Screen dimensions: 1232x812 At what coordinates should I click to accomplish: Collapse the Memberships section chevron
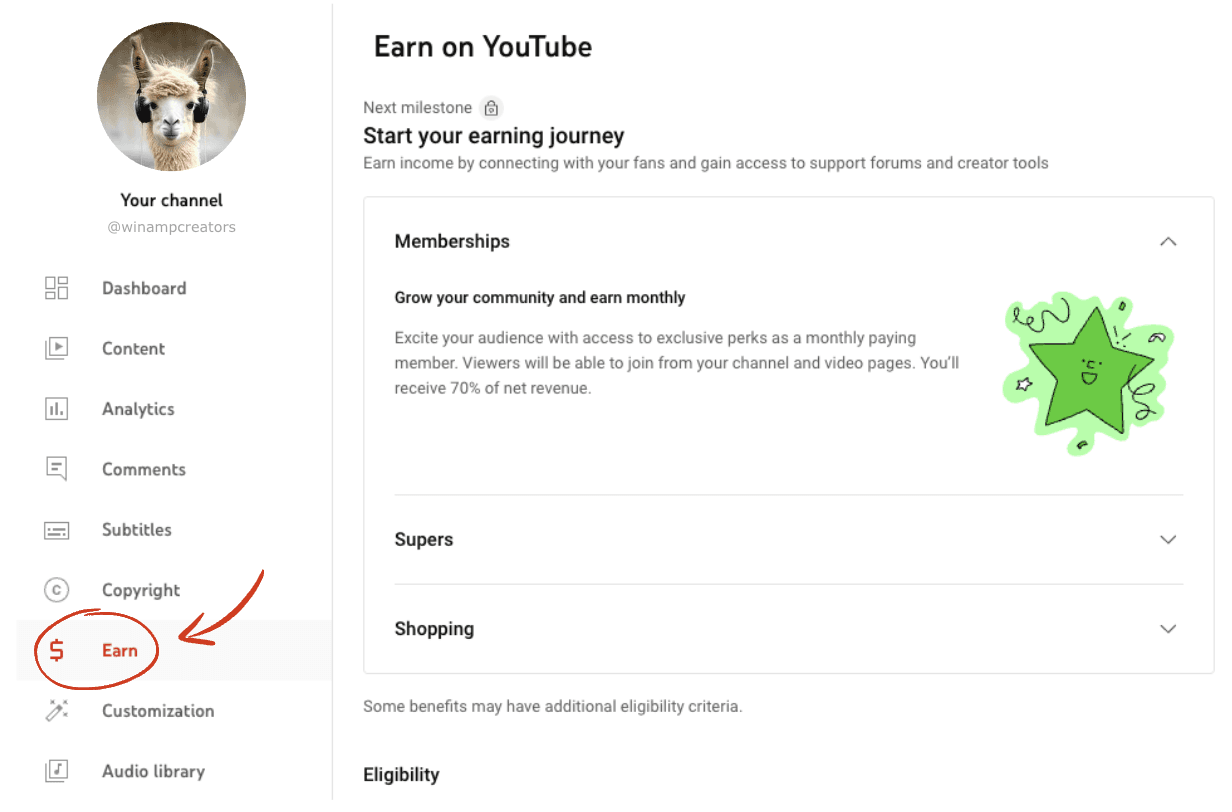click(1167, 241)
